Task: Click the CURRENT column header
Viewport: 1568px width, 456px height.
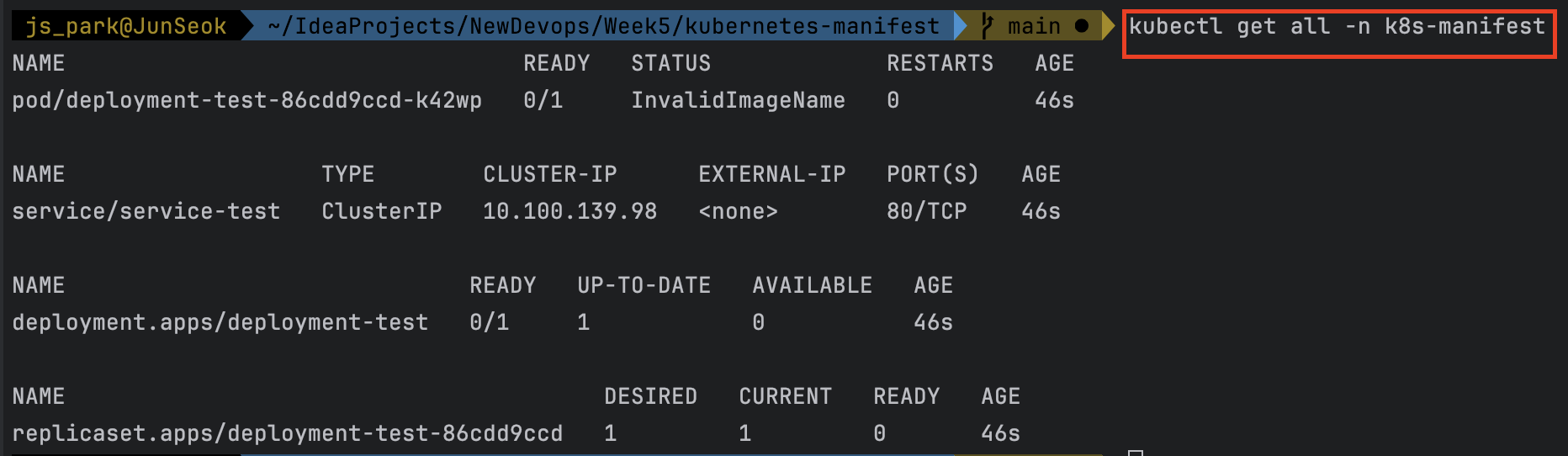Action: click(x=786, y=397)
